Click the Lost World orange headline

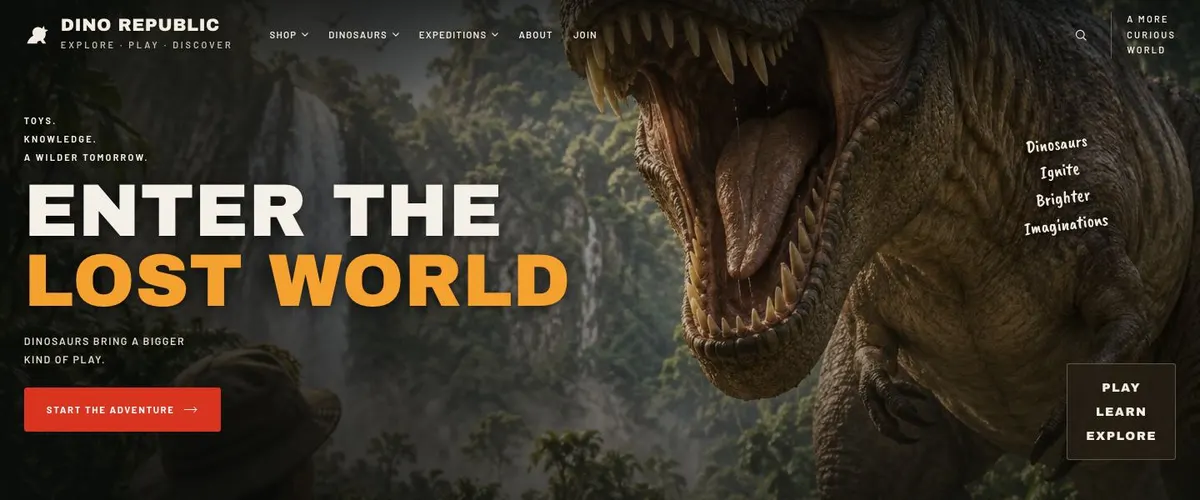point(297,280)
